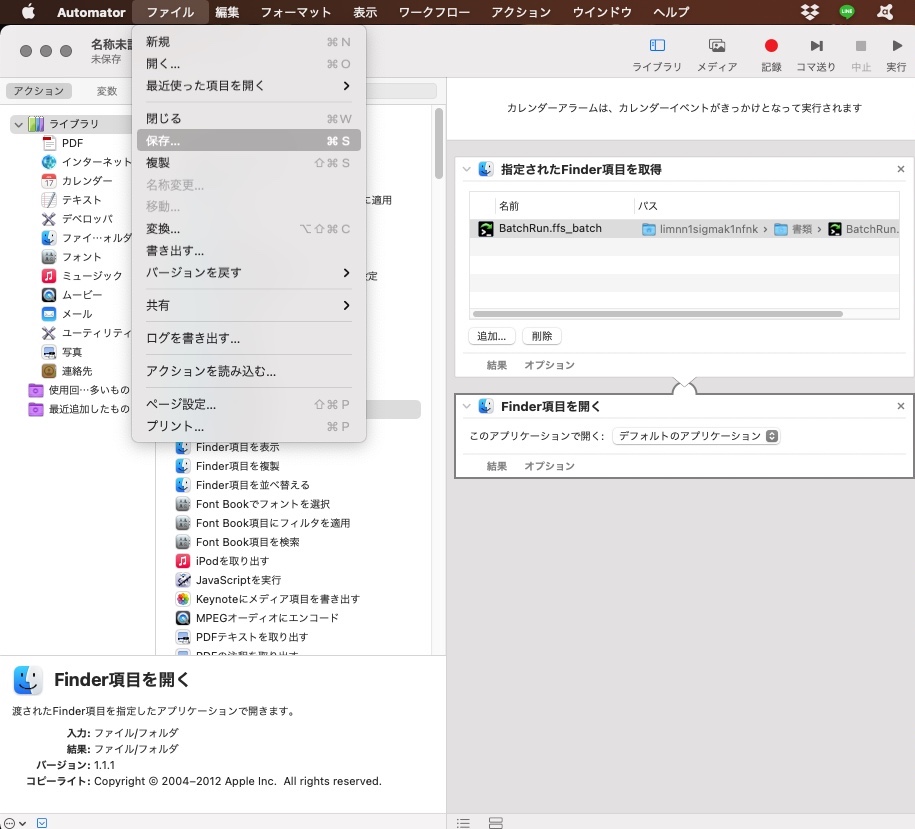Open the デフォルトのアプリケーション popup menu
915x829 pixels.
(x=696, y=436)
